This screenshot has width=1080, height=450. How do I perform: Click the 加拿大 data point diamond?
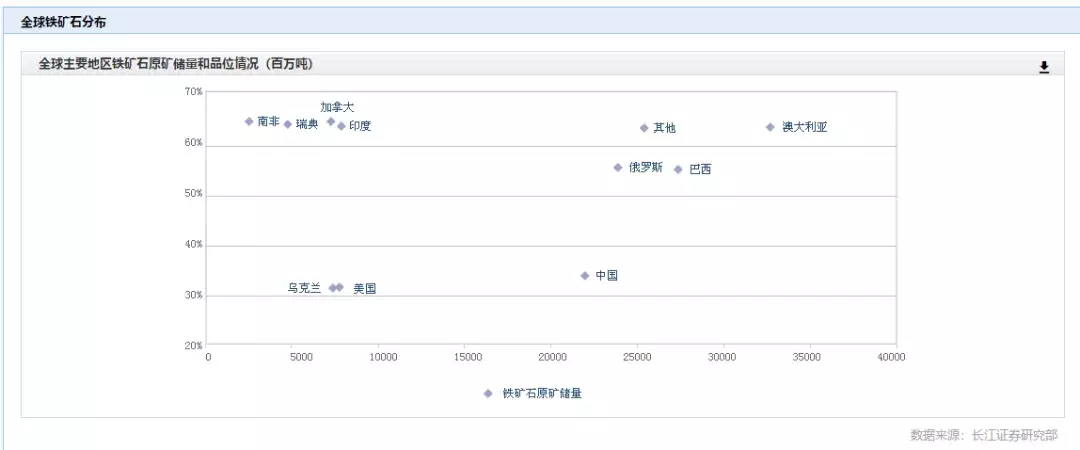(x=331, y=122)
